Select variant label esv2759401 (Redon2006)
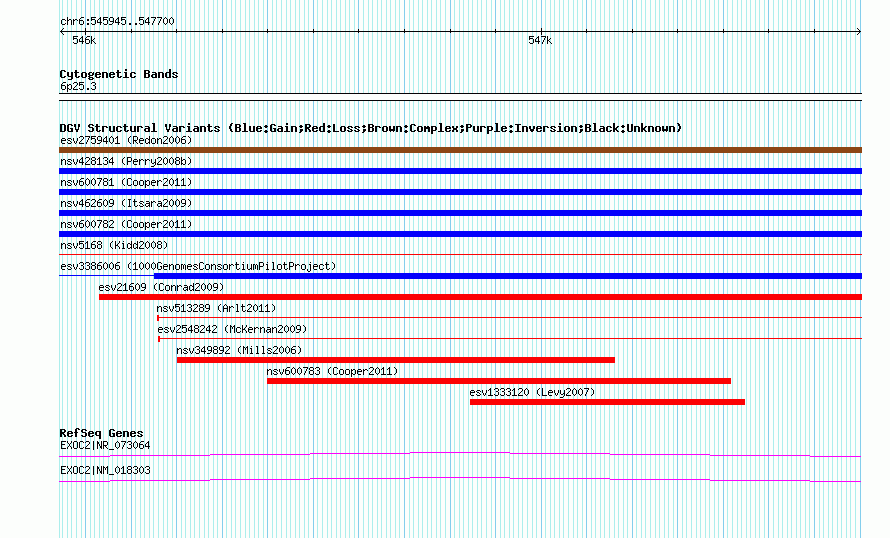The image size is (890, 538). click(x=126, y=140)
